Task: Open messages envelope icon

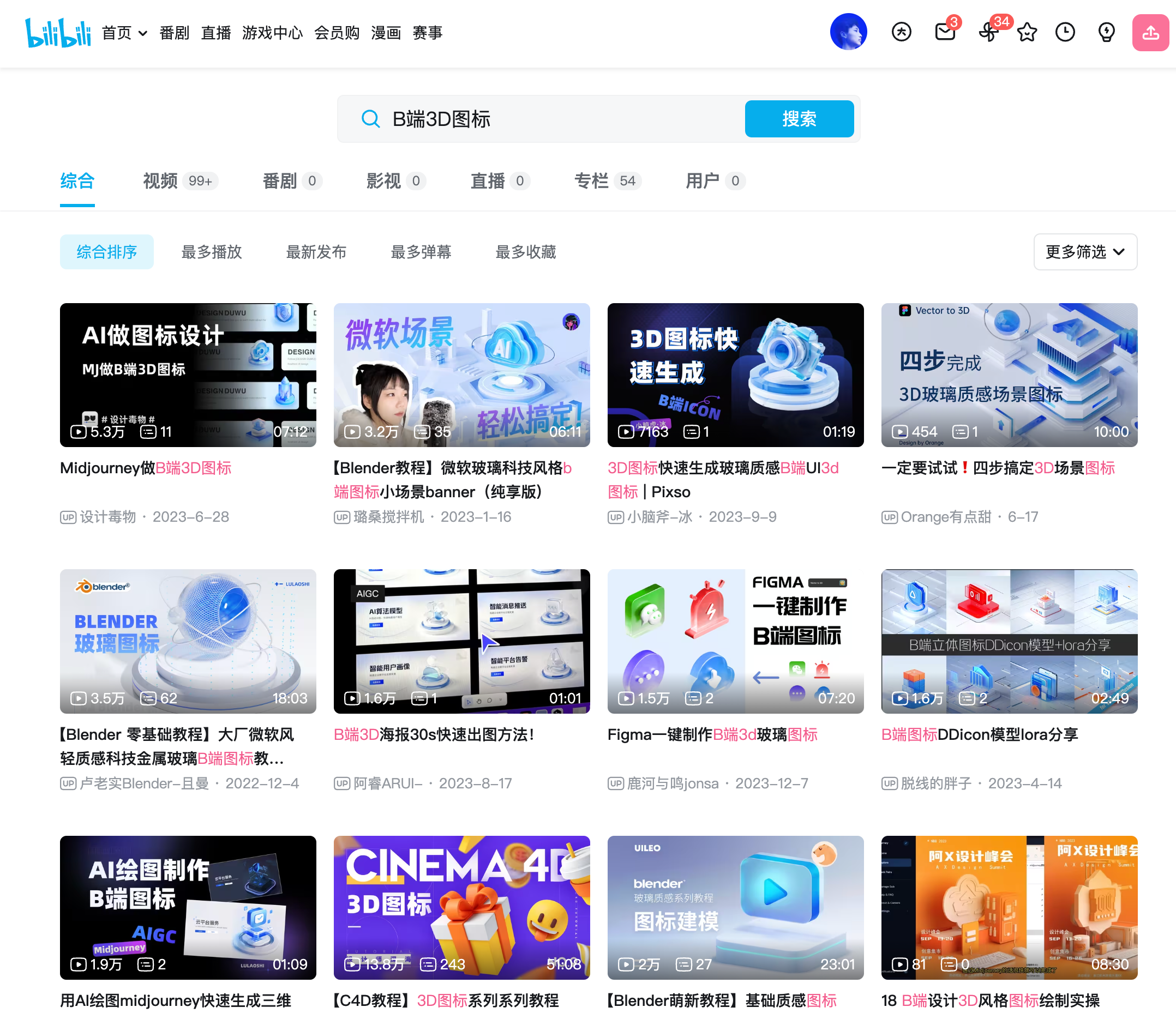Action: (945, 32)
